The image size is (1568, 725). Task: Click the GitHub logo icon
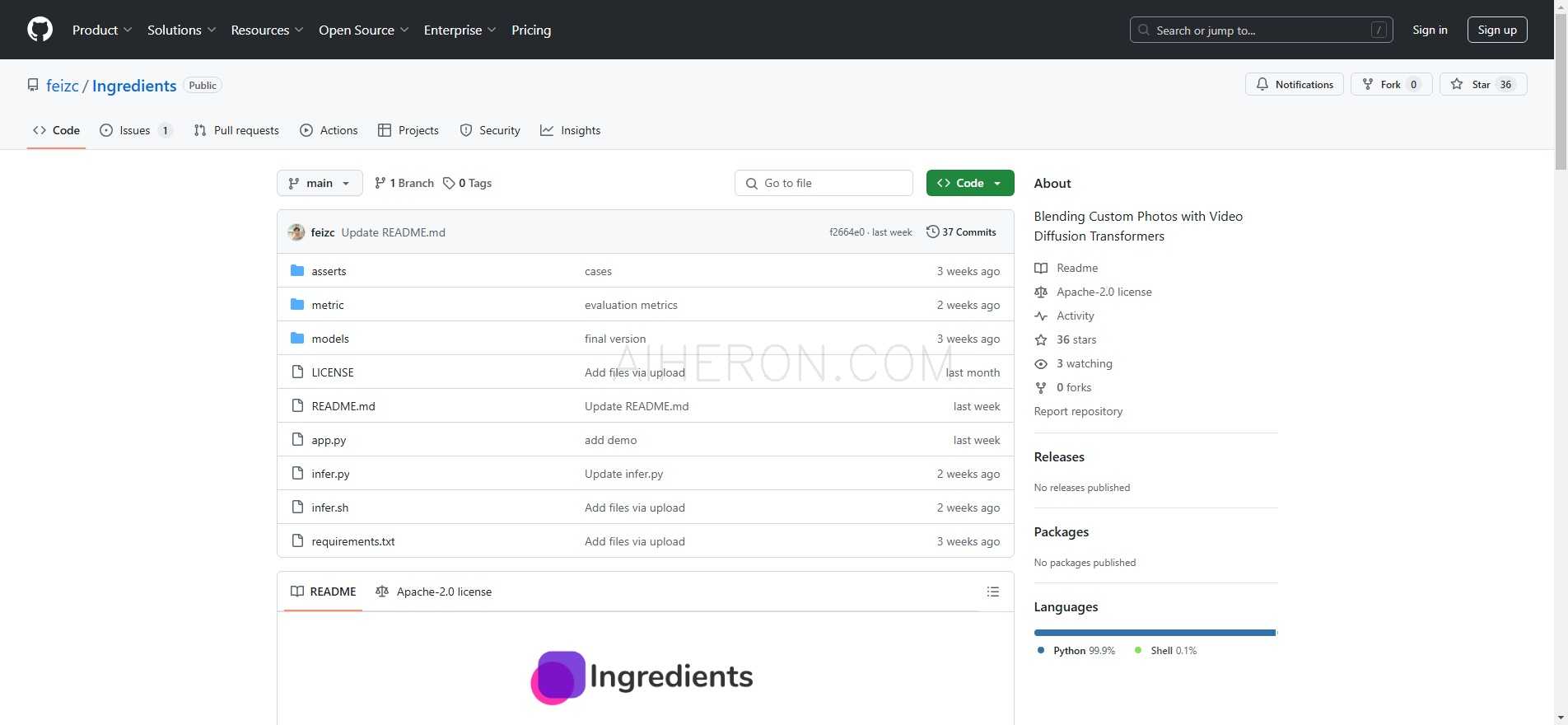40,30
